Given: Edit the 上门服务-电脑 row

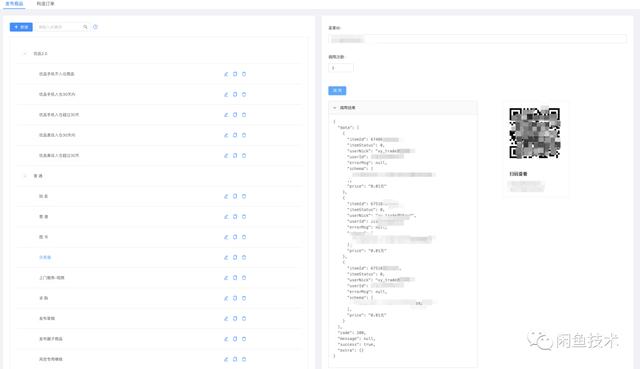Looking at the screenshot, I should click(x=226, y=278).
